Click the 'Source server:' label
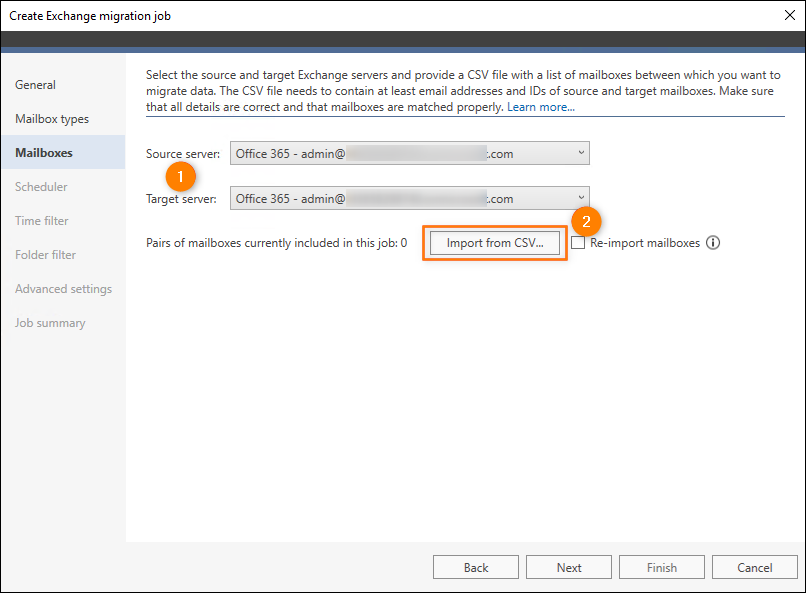 pos(182,154)
